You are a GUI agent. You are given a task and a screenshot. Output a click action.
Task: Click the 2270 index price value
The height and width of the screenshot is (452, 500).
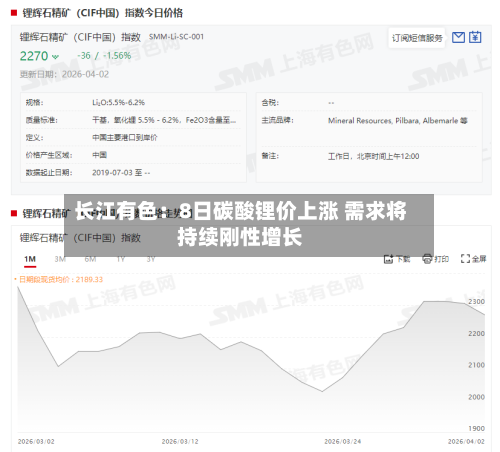click(34, 56)
